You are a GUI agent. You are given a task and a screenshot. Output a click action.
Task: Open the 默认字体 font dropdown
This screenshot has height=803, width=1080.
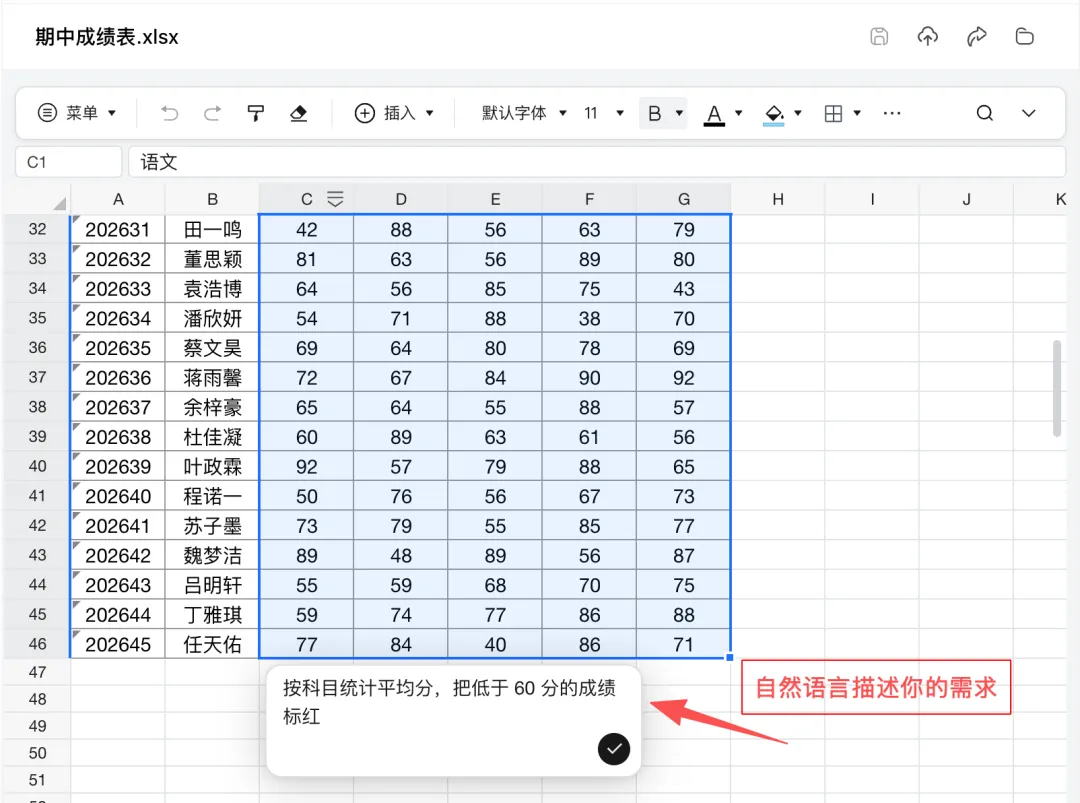pos(524,113)
